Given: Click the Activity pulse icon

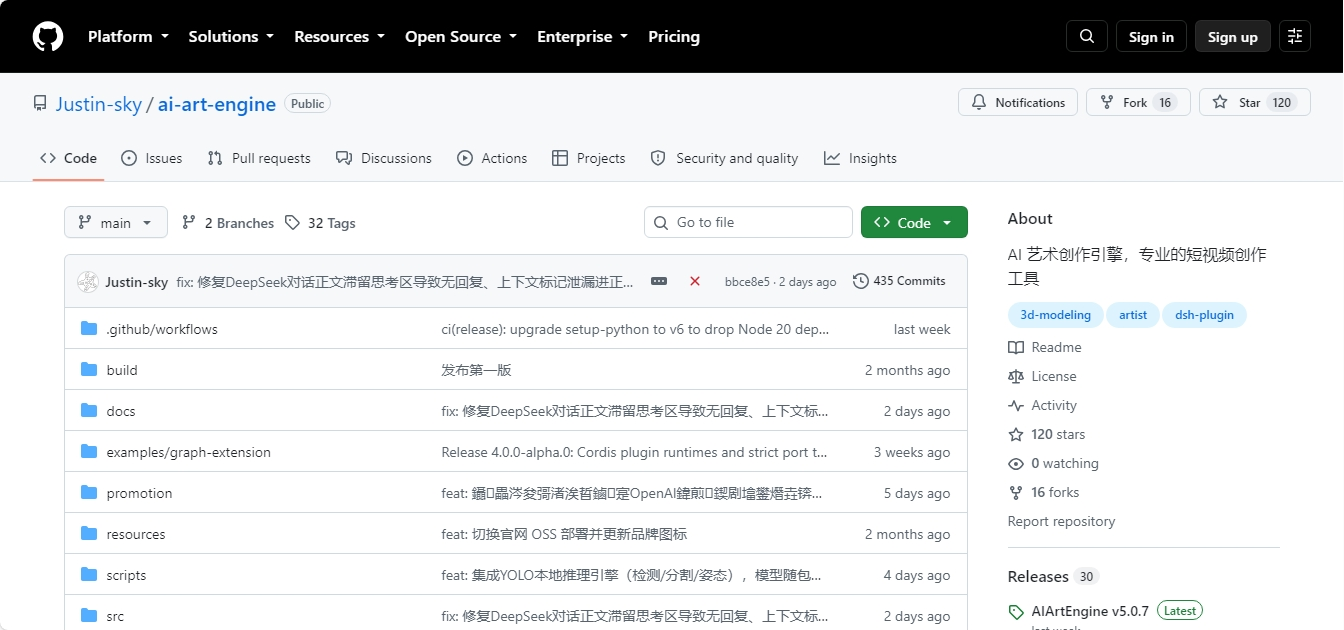Looking at the screenshot, I should (1016, 405).
